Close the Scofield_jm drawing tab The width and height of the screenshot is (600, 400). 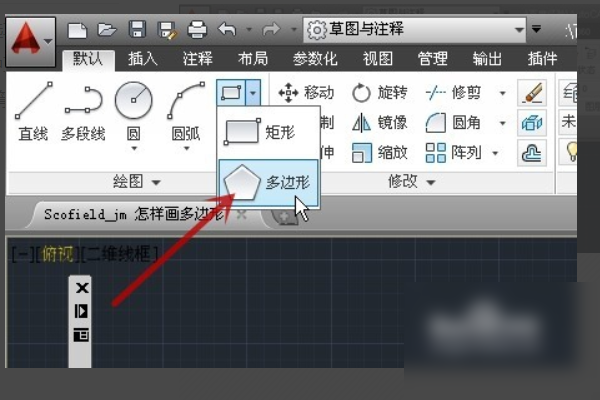(241, 215)
